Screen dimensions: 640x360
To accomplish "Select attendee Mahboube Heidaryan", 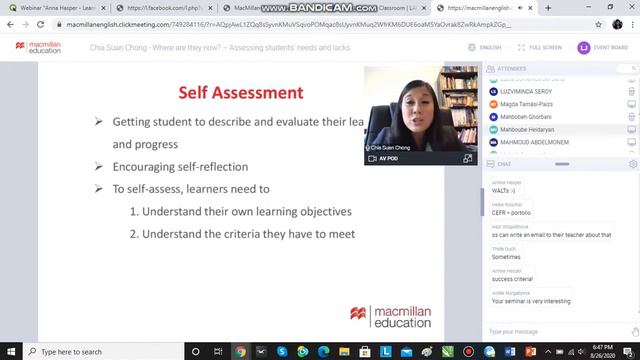I will click(527, 129).
